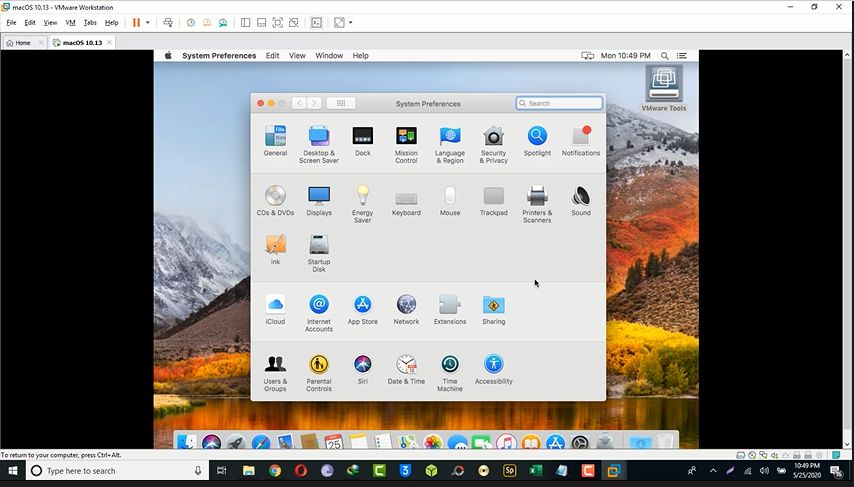Open the Sound preference pane

click(x=581, y=200)
